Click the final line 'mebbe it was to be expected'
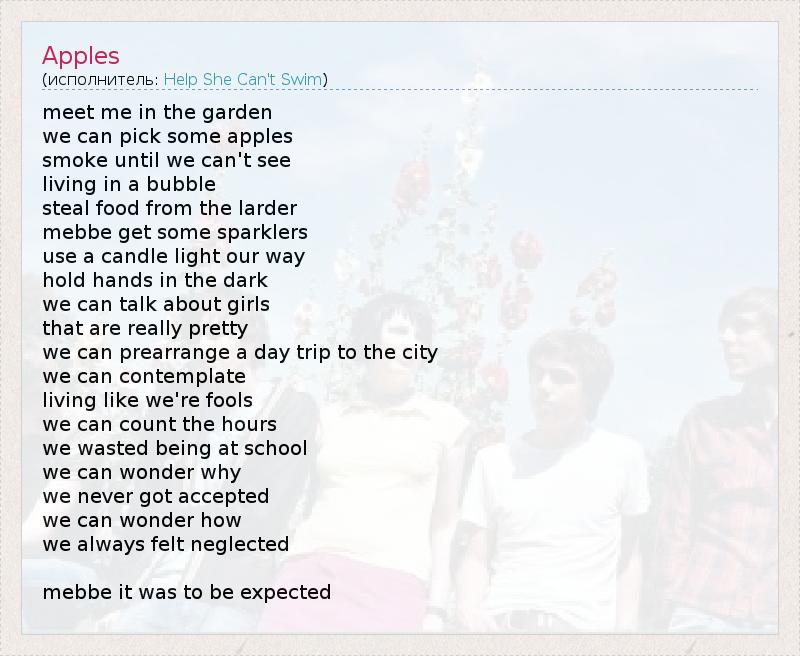Viewport: 800px width, 656px height. click(x=187, y=592)
